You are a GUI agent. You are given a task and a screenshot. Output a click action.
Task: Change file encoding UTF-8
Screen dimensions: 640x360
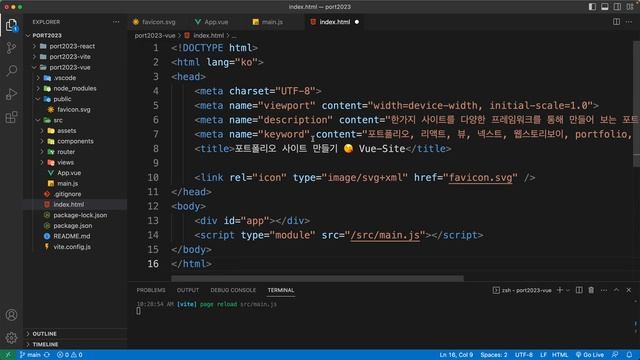(x=524, y=355)
